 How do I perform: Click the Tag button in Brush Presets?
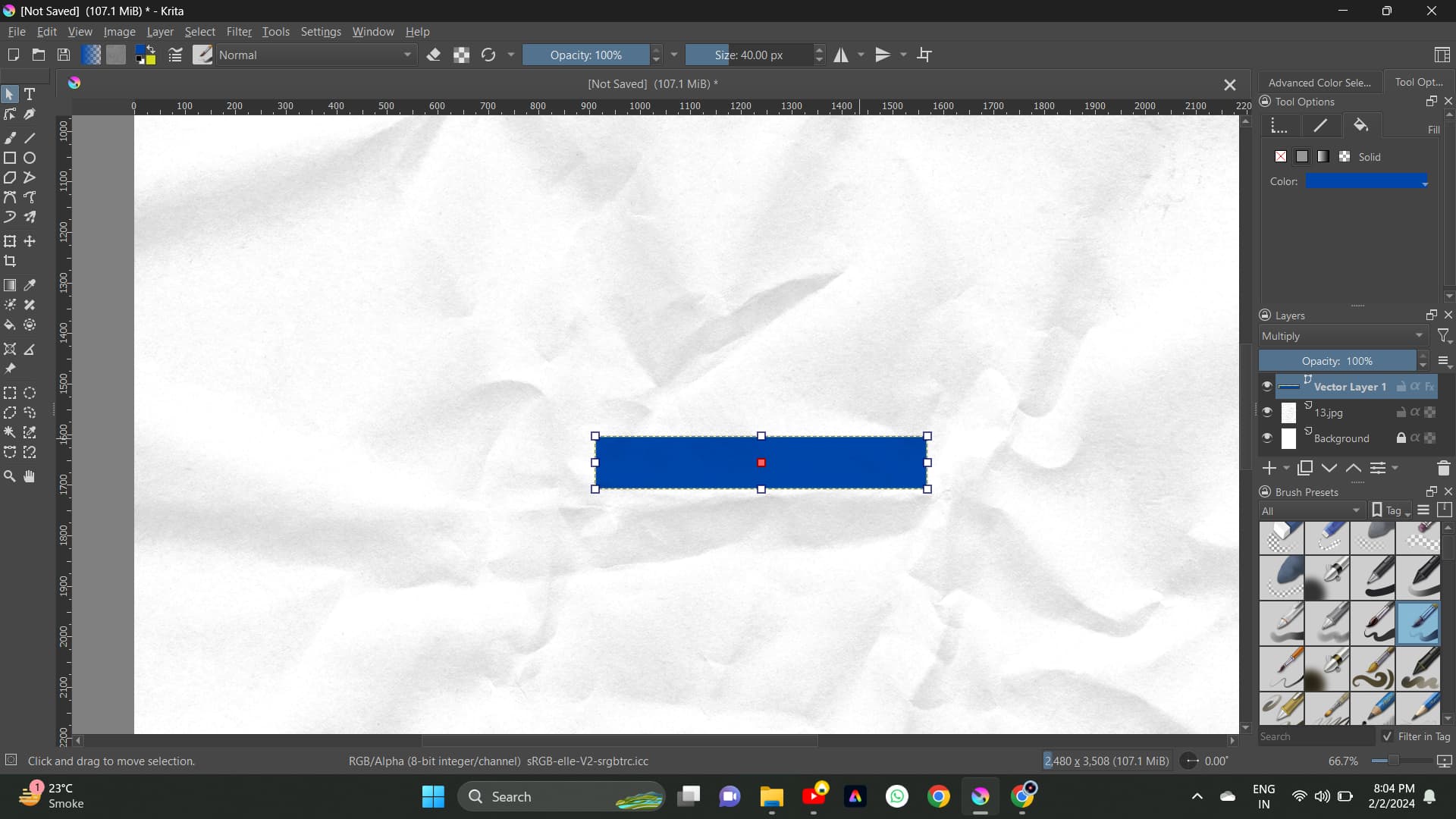click(x=1392, y=510)
